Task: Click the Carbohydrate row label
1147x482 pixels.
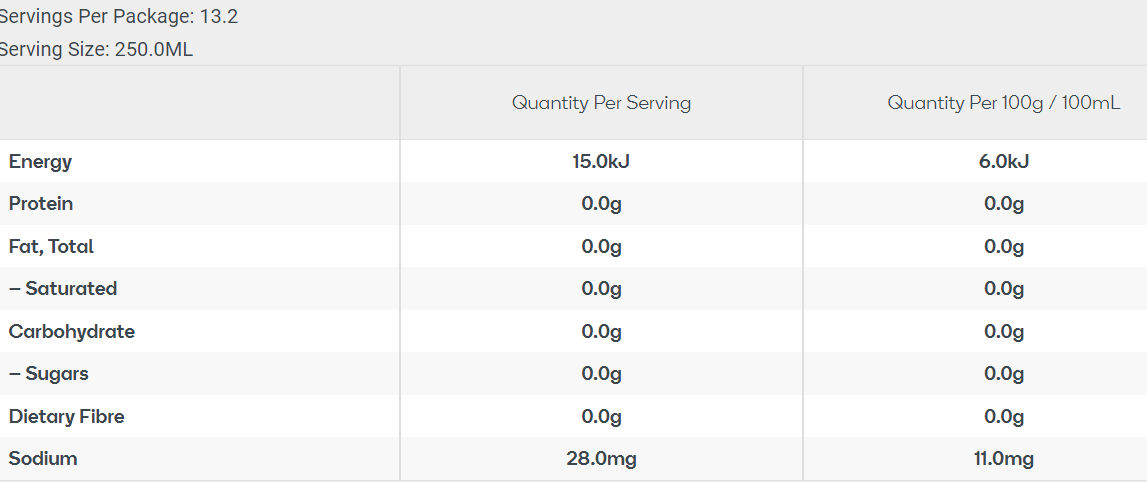Action: (x=72, y=331)
